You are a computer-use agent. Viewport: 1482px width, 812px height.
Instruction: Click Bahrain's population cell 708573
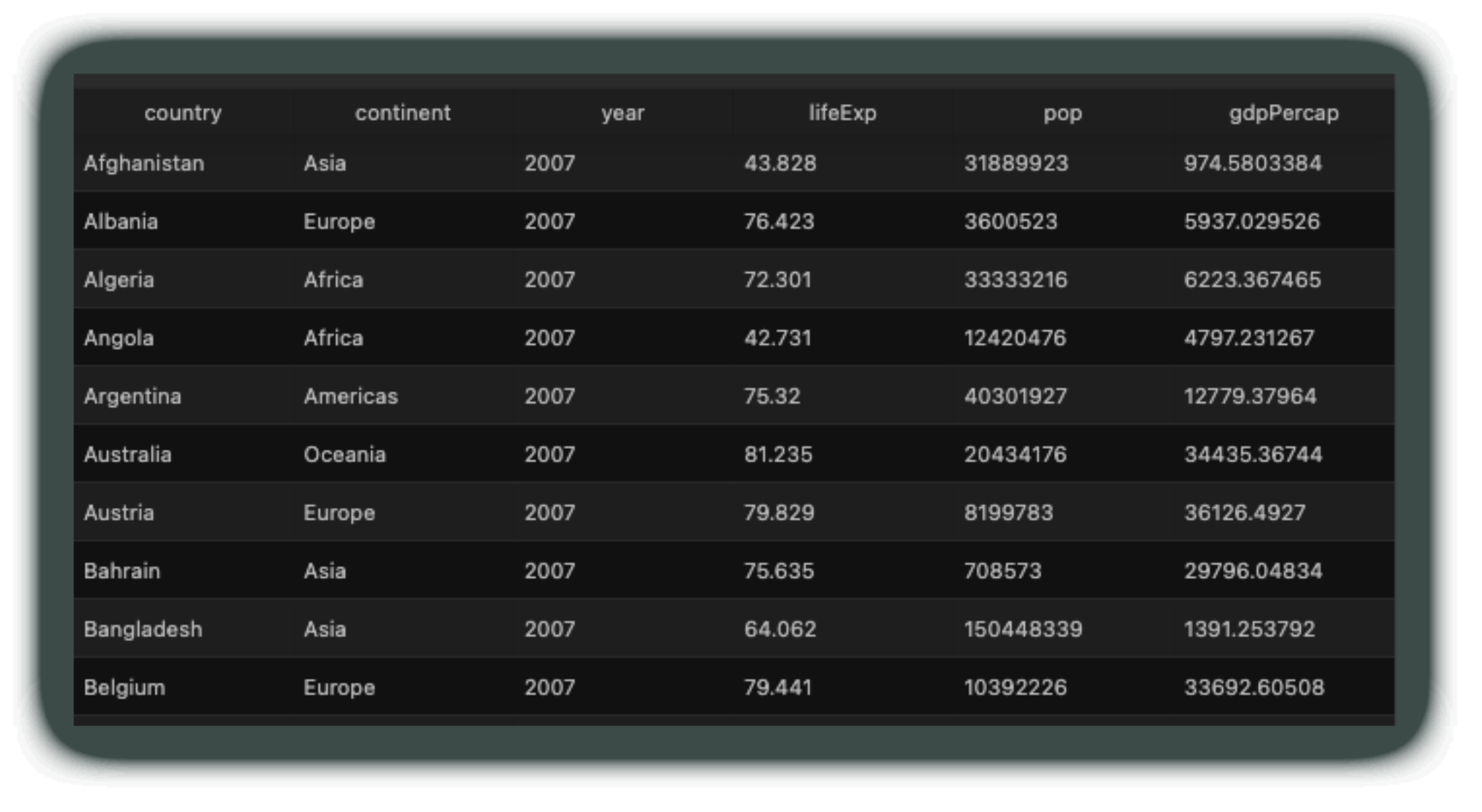point(1002,570)
